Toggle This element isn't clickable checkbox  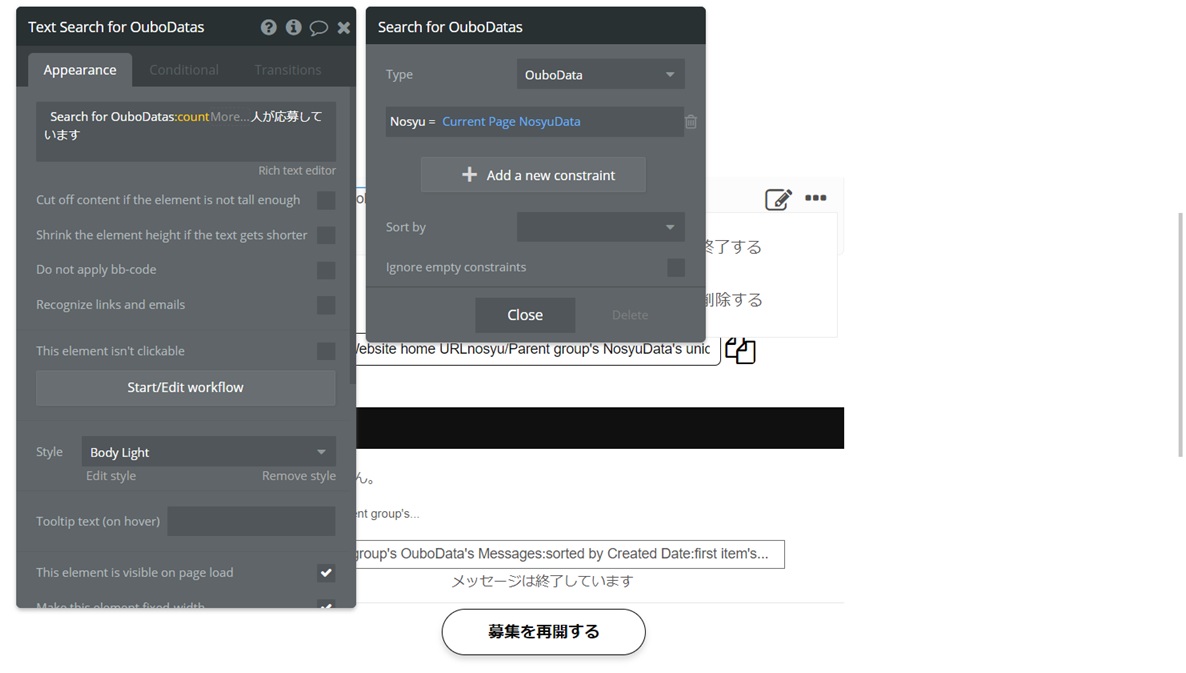click(x=326, y=351)
